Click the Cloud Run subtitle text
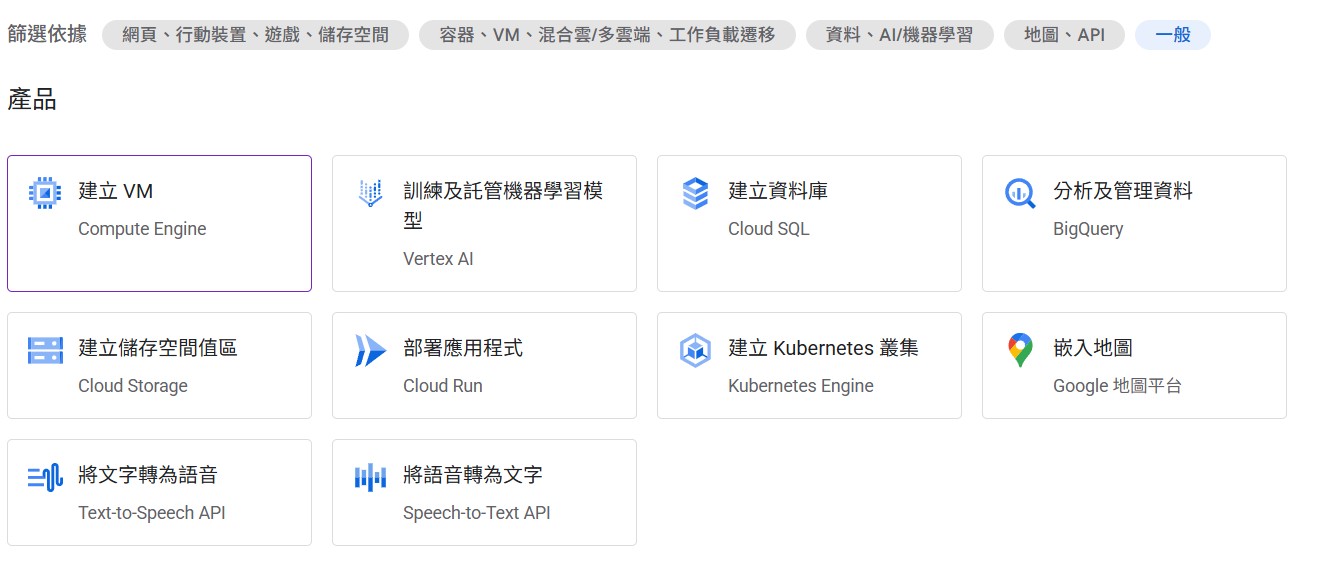 coord(443,386)
